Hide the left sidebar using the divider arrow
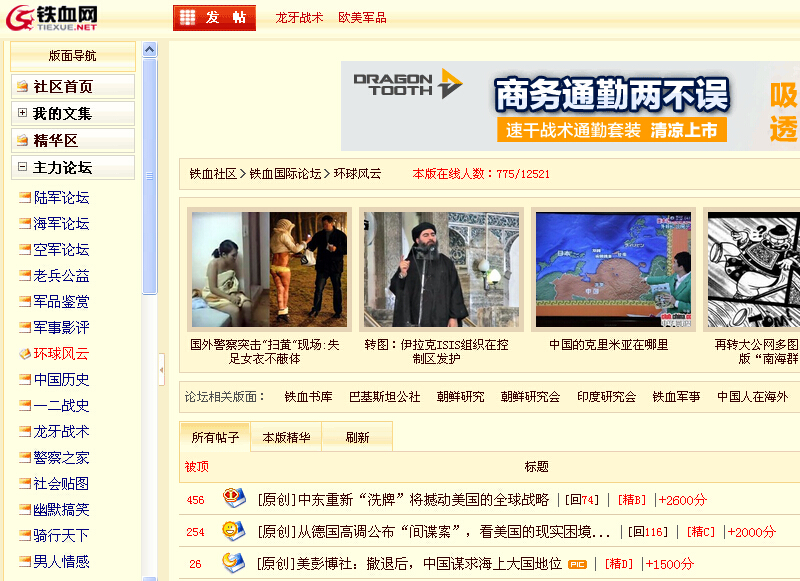 point(161,370)
